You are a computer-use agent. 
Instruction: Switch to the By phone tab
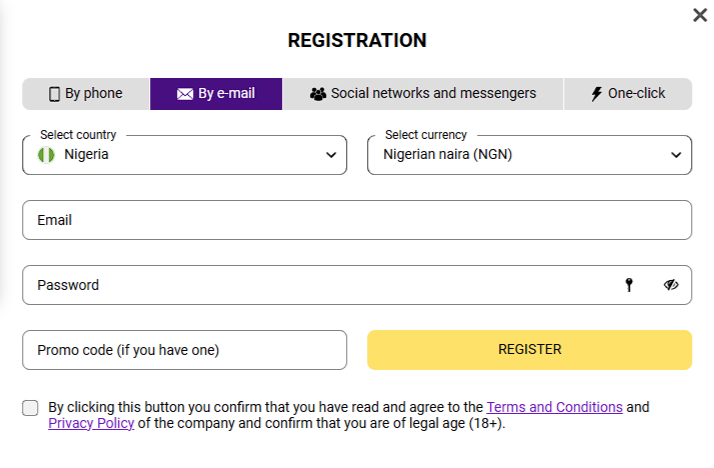[87, 94]
